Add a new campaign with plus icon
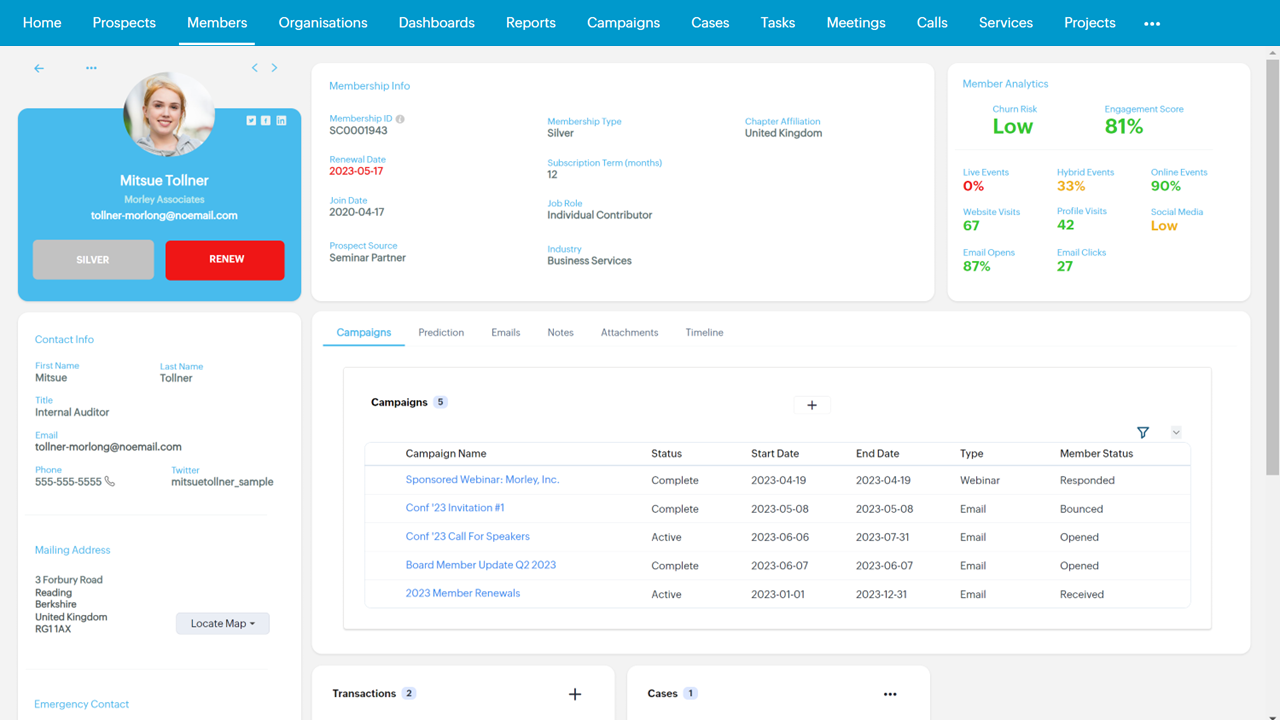This screenshot has width=1280, height=720. click(x=812, y=405)
